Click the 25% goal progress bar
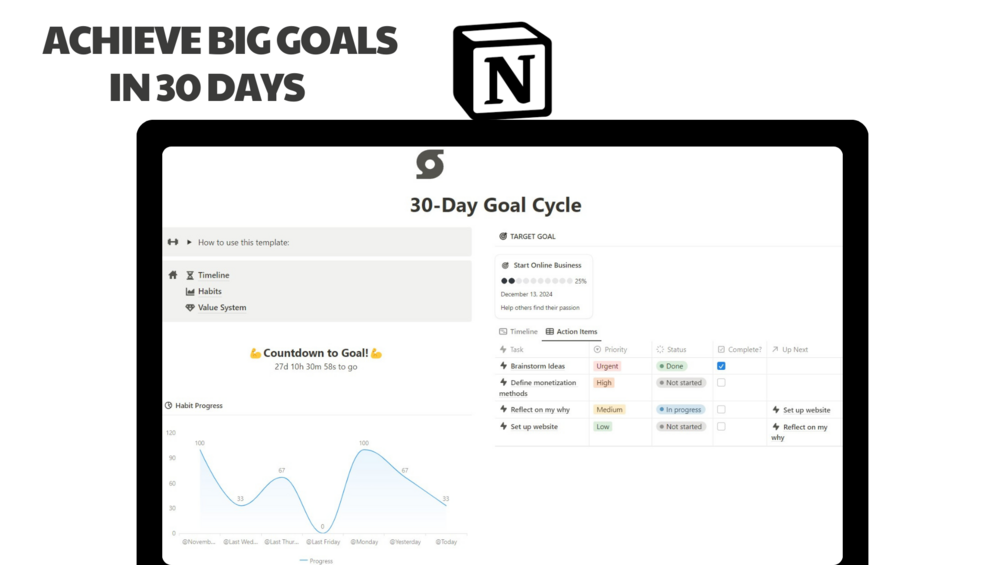The width and height of the screenshot is (1005, 565). click(x=544, y=281)
